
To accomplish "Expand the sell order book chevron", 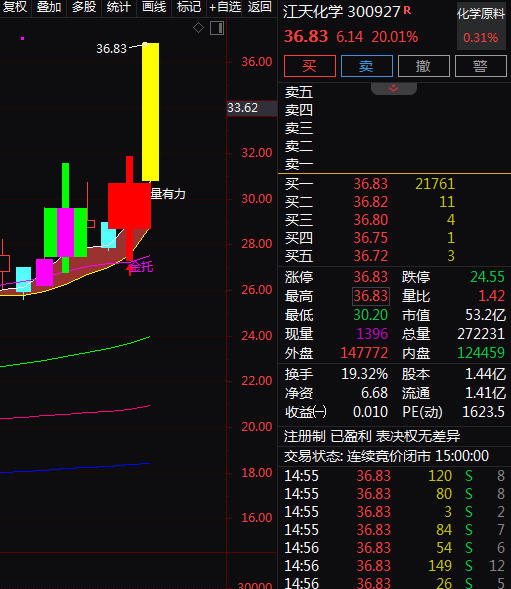I will 393,89.
